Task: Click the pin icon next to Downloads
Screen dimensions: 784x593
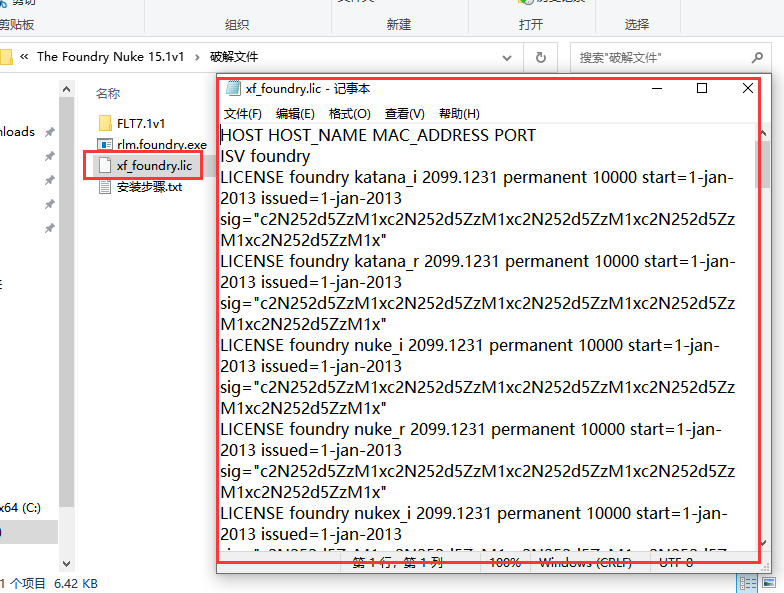Action: (x=50, y=132)
